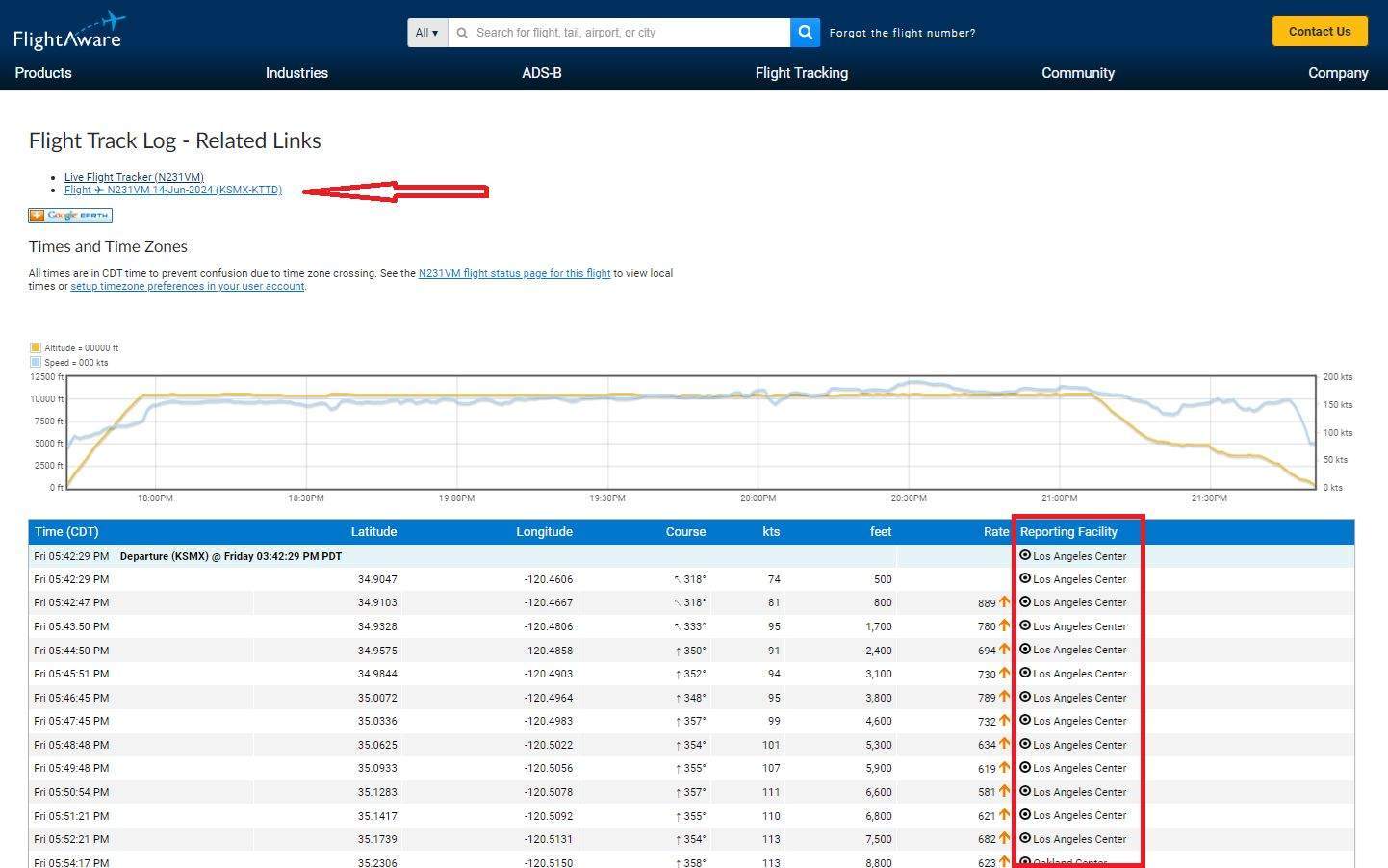Screen dimensions: 1388x868
Task: Click the Latitude column header
Action: pos(373,532)
